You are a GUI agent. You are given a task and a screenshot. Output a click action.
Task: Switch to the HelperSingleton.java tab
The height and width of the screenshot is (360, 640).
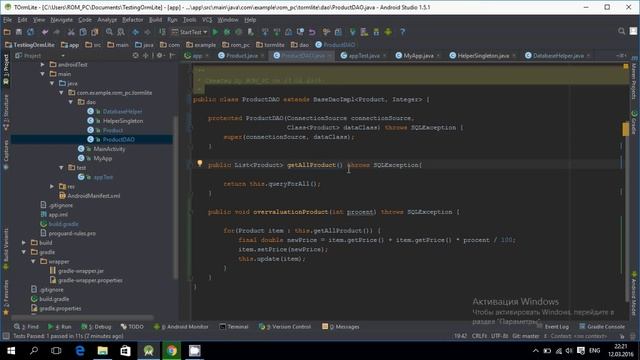pos(483,56)
